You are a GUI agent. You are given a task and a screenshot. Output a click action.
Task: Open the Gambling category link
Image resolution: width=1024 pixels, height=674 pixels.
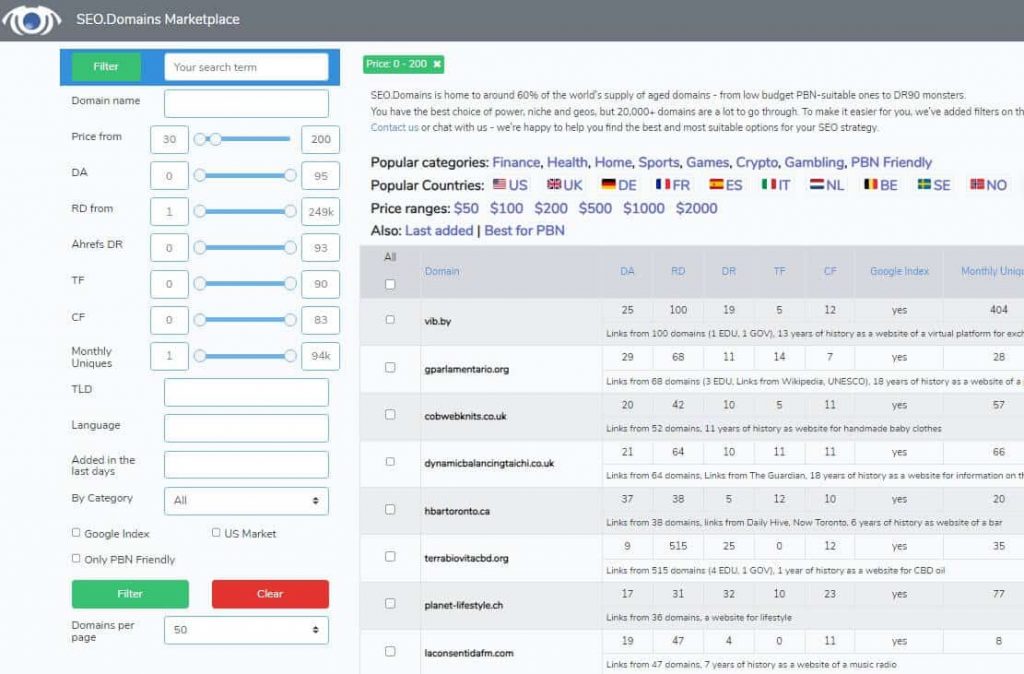pos(814,162)
